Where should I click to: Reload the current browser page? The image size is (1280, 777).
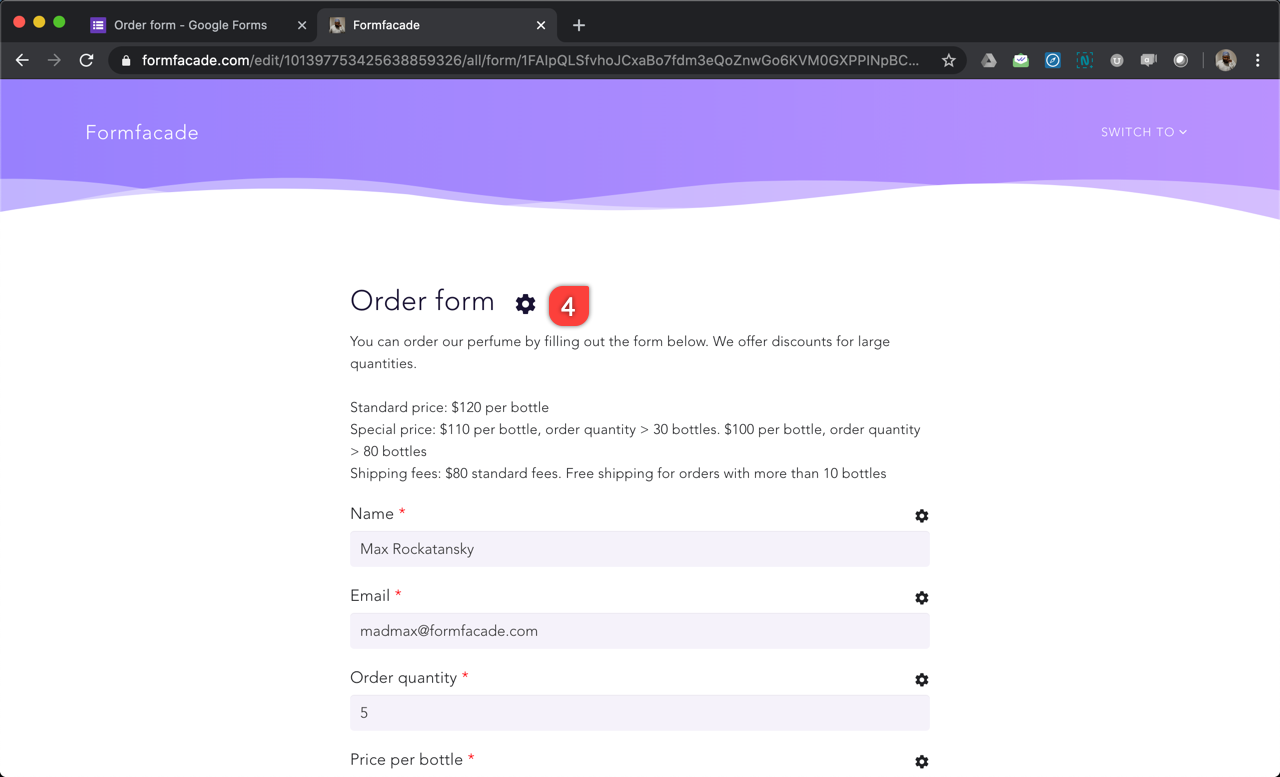[x=87, y=60]
